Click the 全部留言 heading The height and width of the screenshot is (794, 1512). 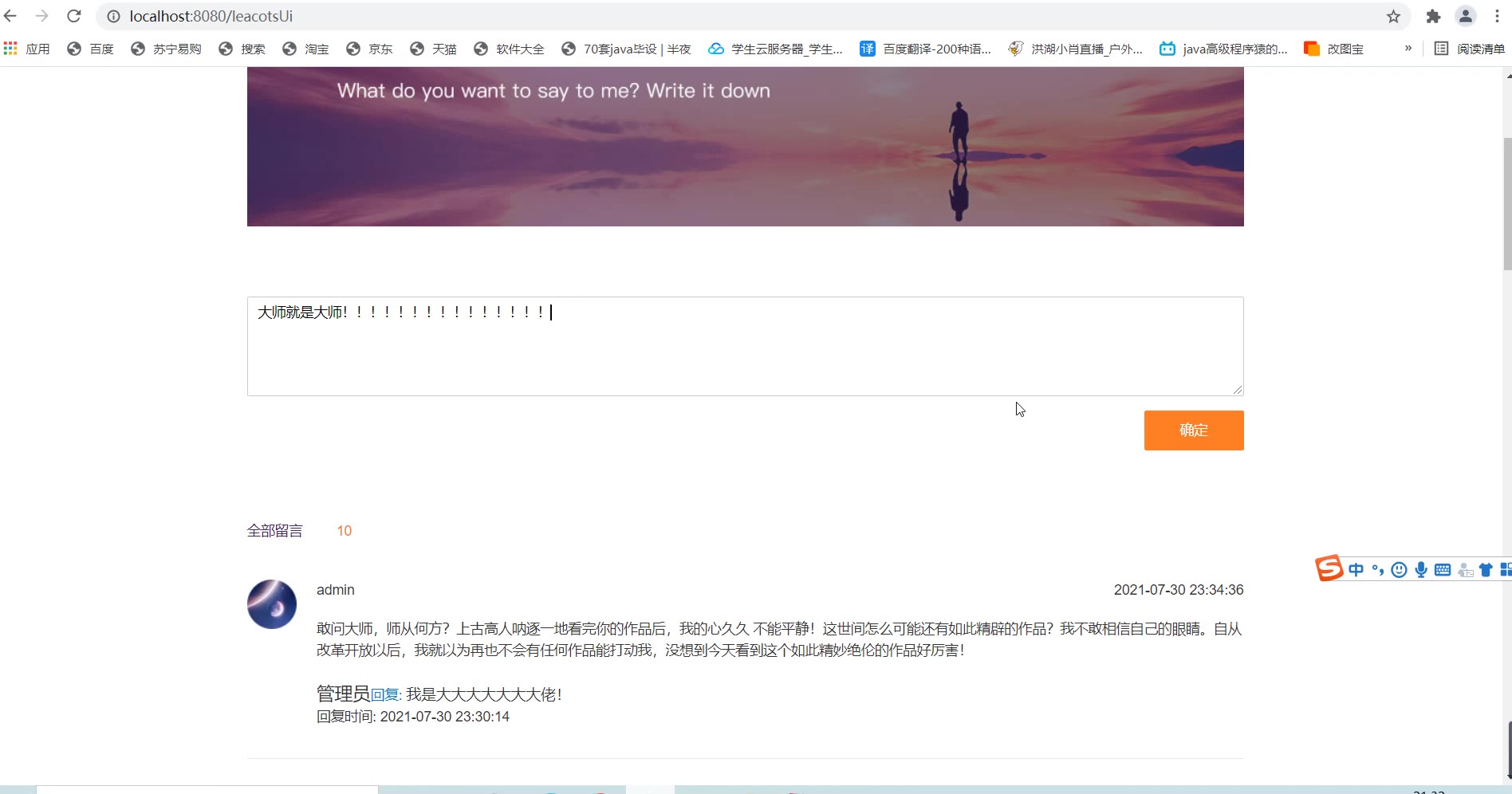point(275,531)
